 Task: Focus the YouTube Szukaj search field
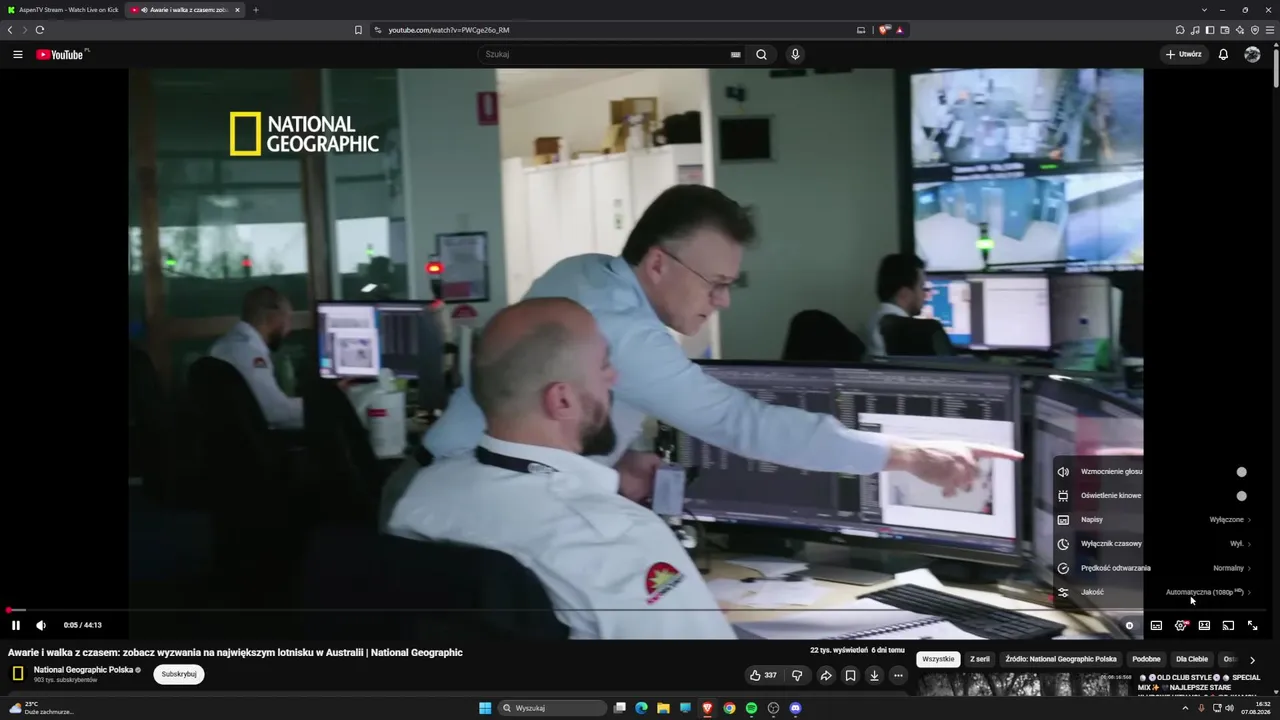(x=606, y=55)
